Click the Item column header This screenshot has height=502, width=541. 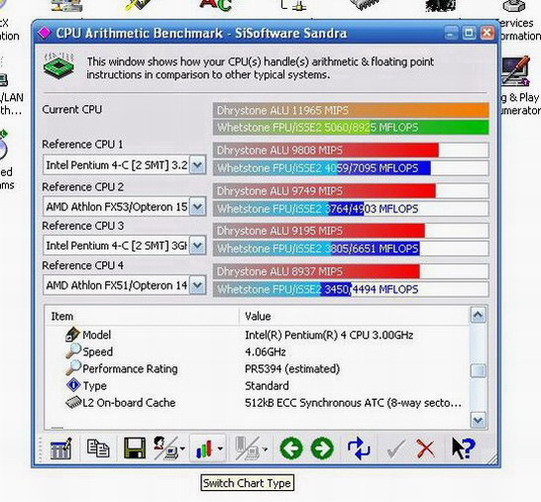pos(142,316)
